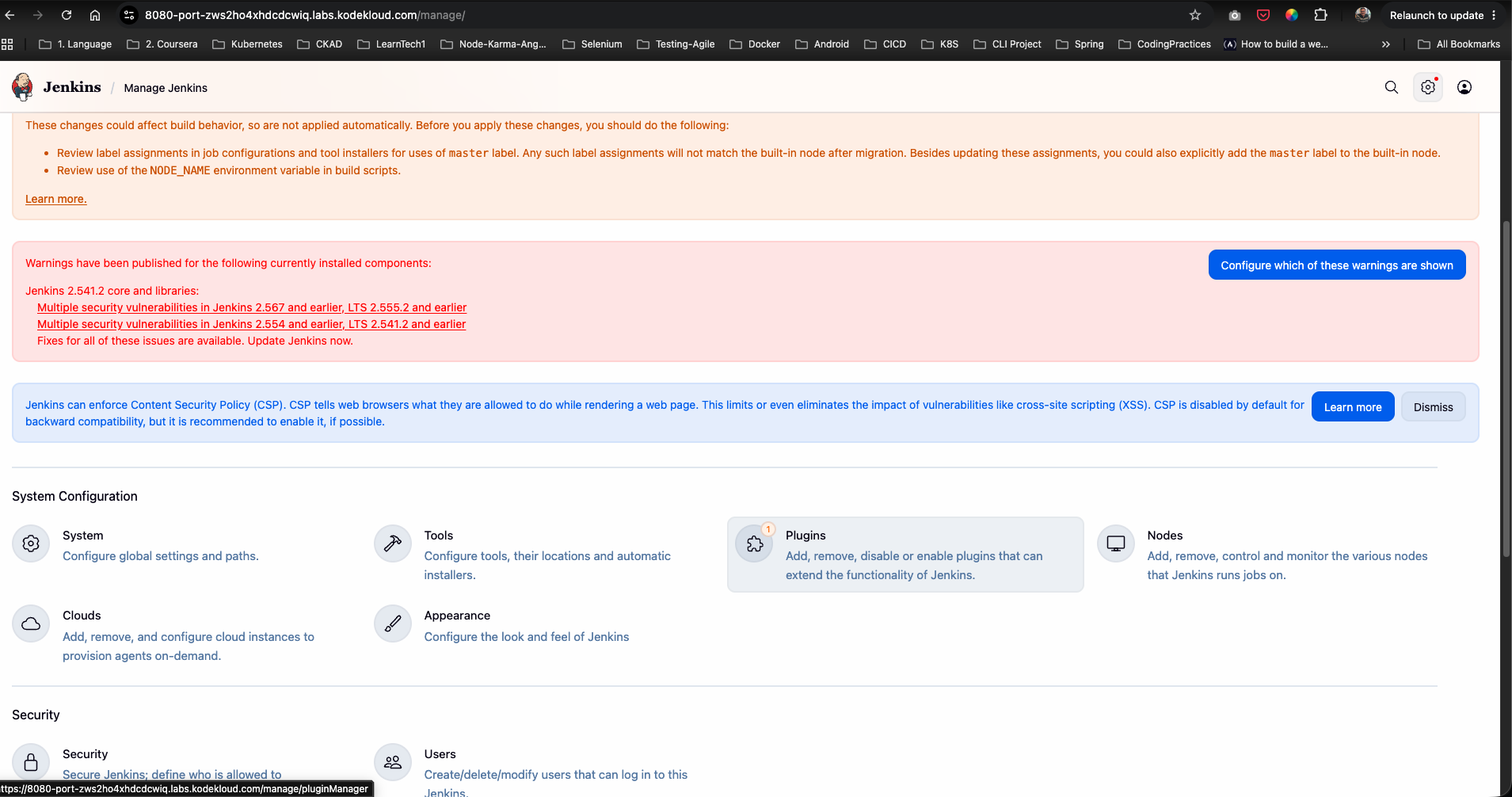Screen dimensions: 1512x797
Task: Open the Clouds configuration title
Action: tap(82, 616)
